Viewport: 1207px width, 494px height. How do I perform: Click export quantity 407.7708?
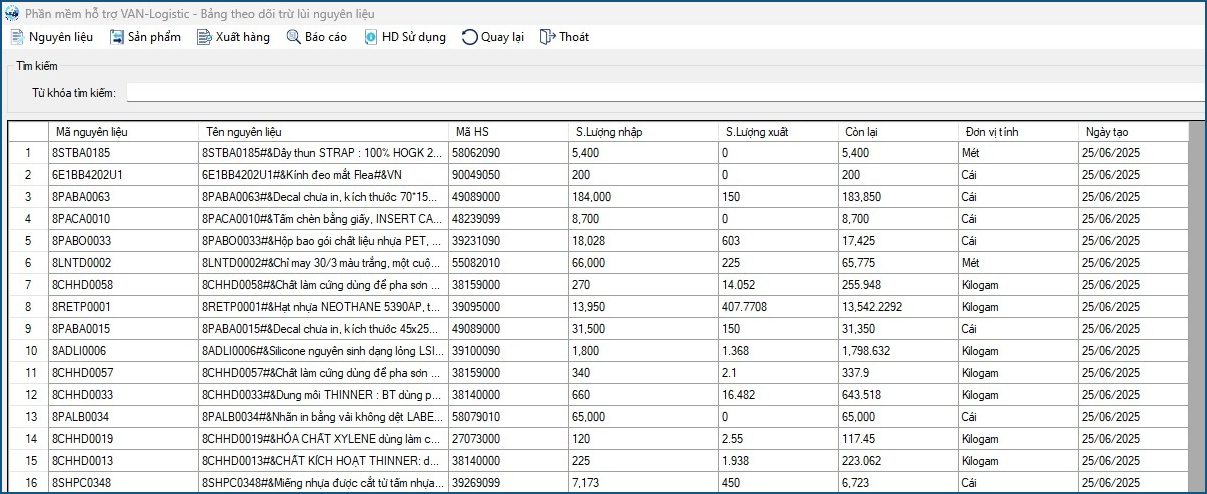click(x=778, y=307)
